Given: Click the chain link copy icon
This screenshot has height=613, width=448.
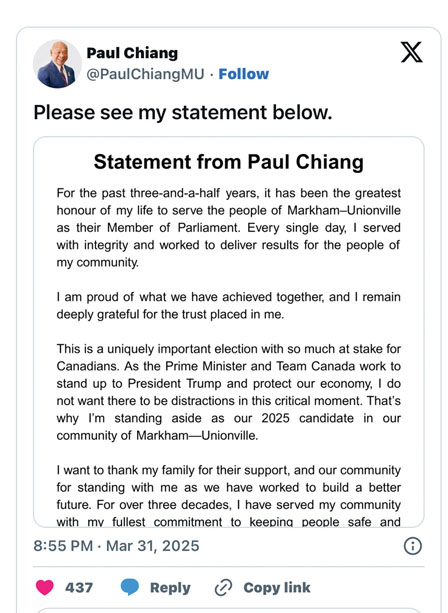Looking at the screenshot, I should click(224, 587).
